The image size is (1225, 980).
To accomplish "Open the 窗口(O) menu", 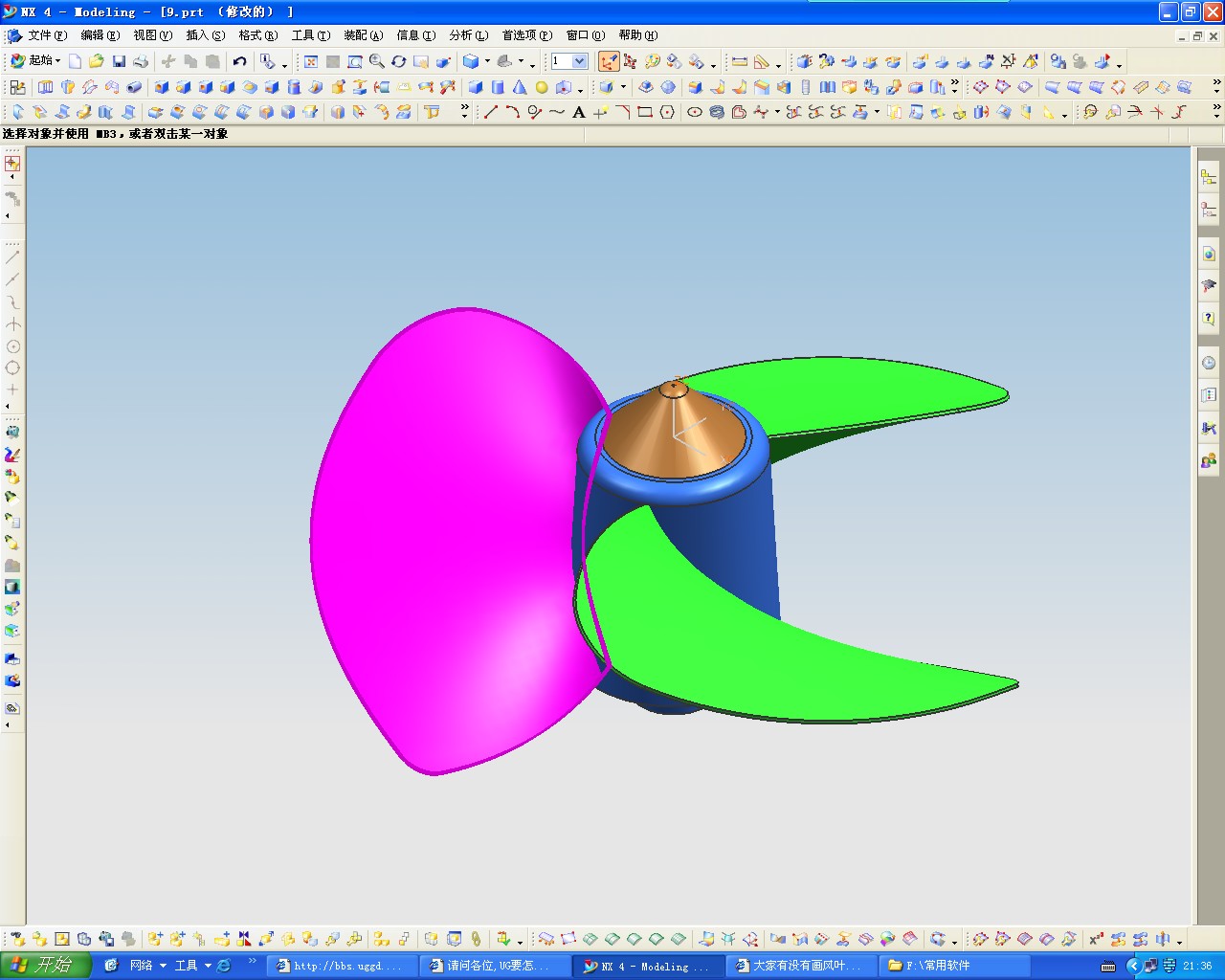I will 586,35.
